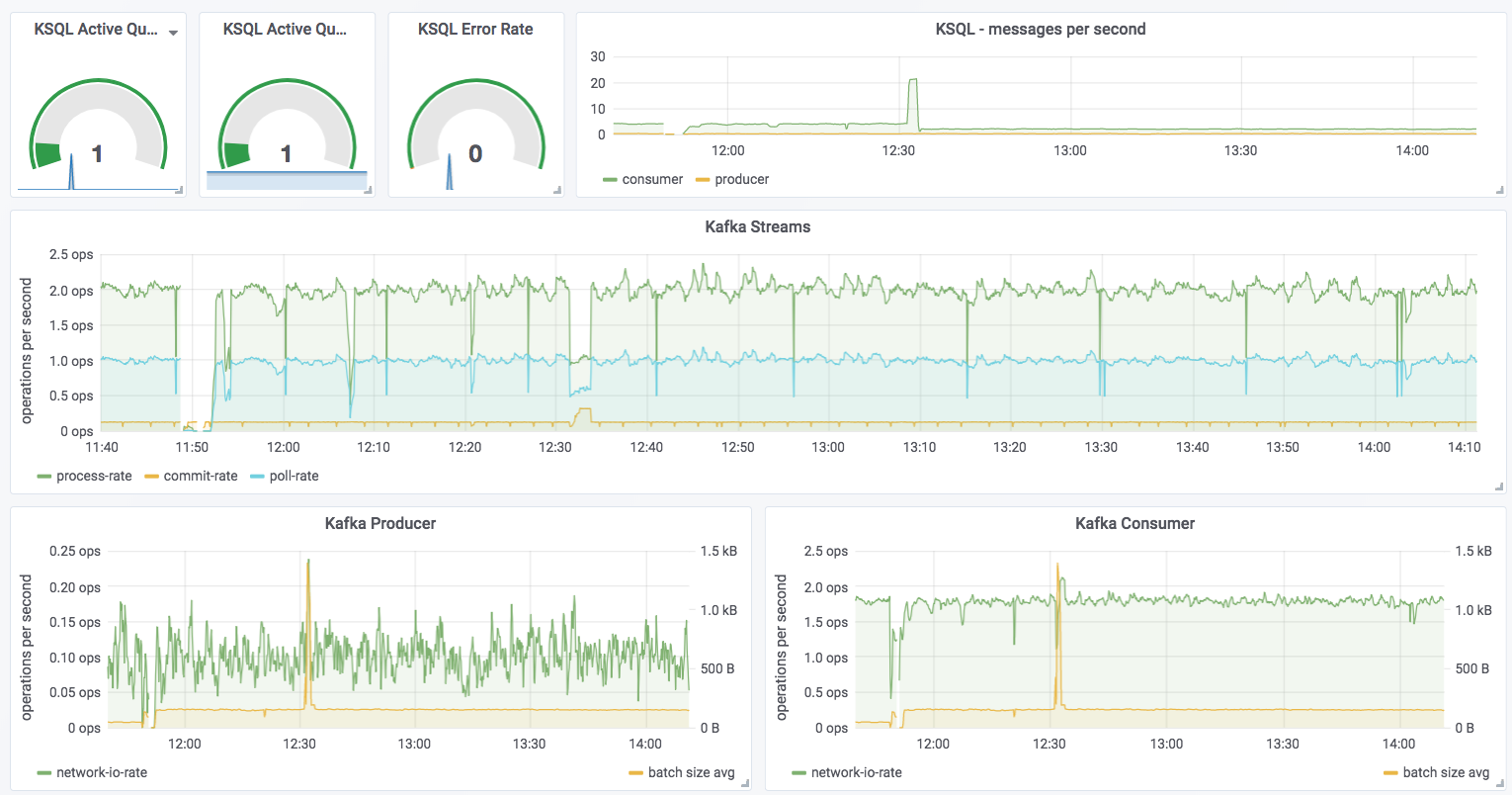The image size is (1512, 795).
Task: Toggle the consumer series in the legend
Action: pyautogui.click(x=652, y=180)
